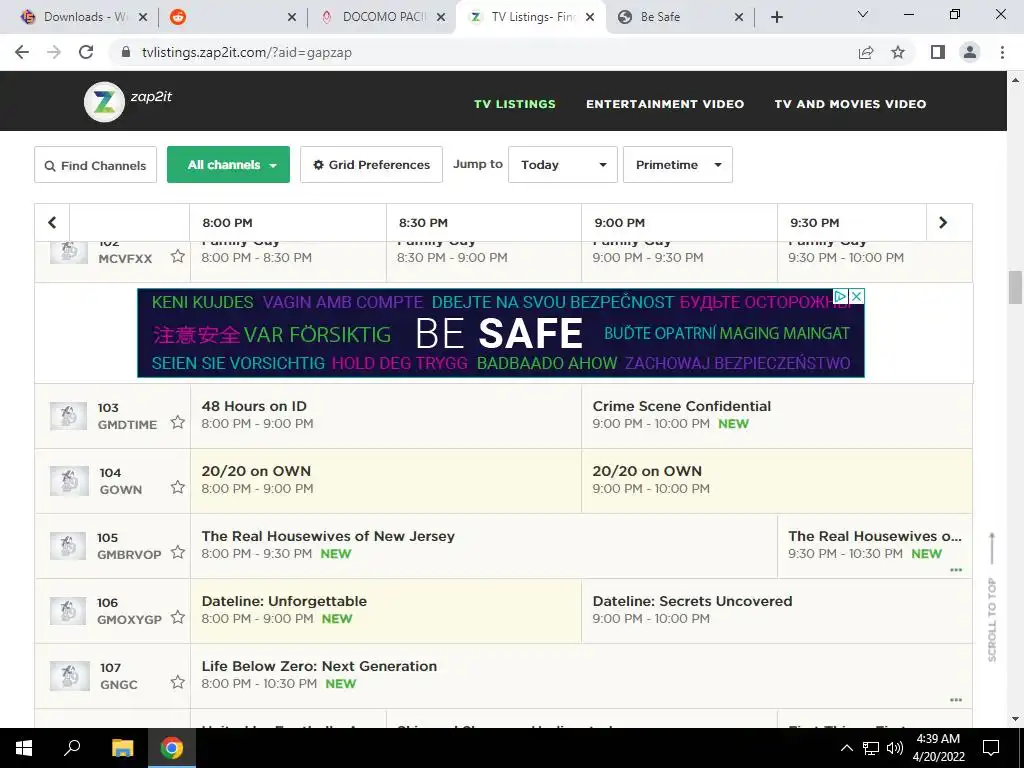Open File Explorer from taskbar
Image resolution: width=1024 pixels, height=768 pixels.
[x=122, y=748]
